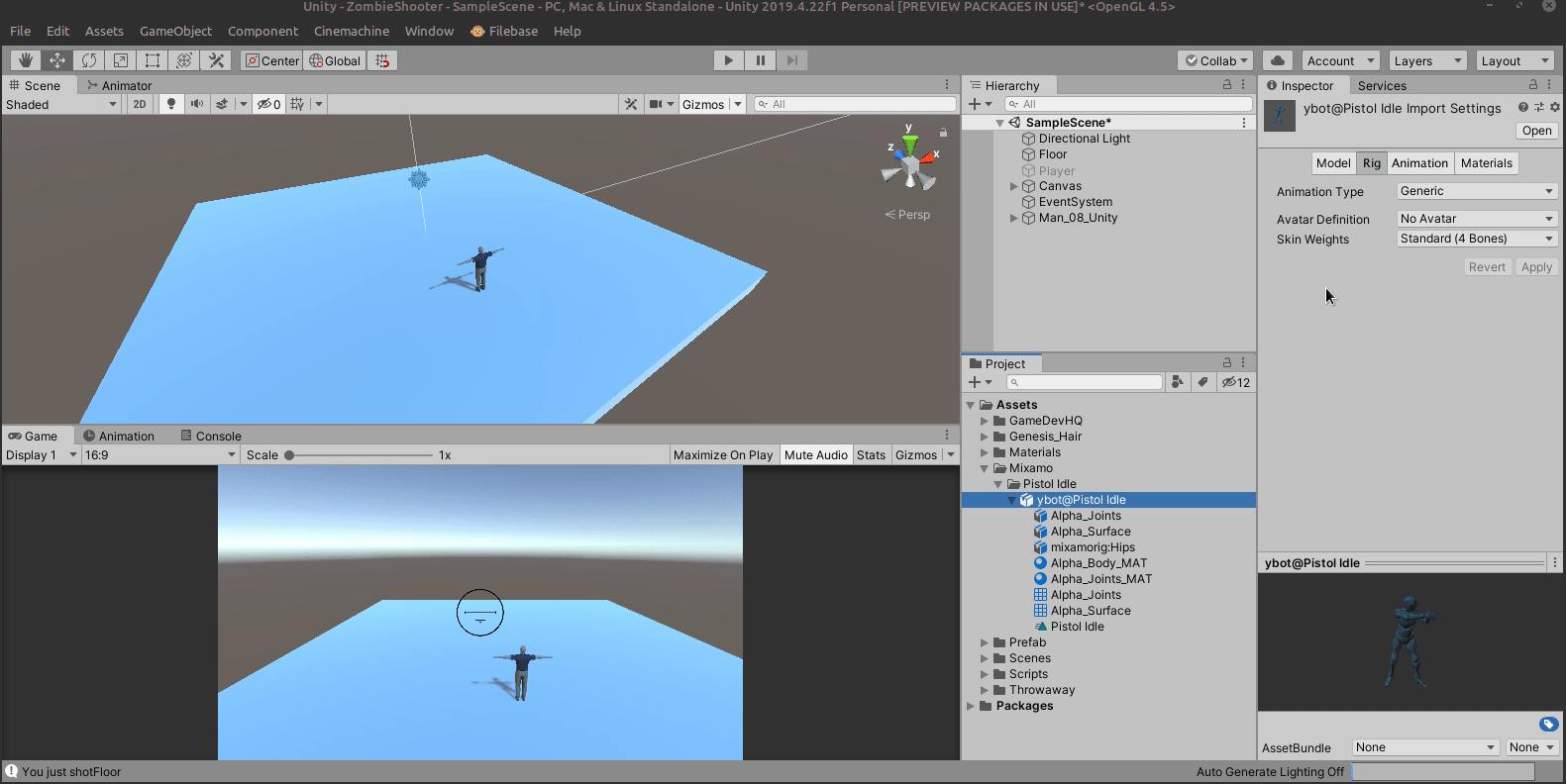Enable Maximize On Play
The image size is (1566, 784).
(x=723, y=455)
